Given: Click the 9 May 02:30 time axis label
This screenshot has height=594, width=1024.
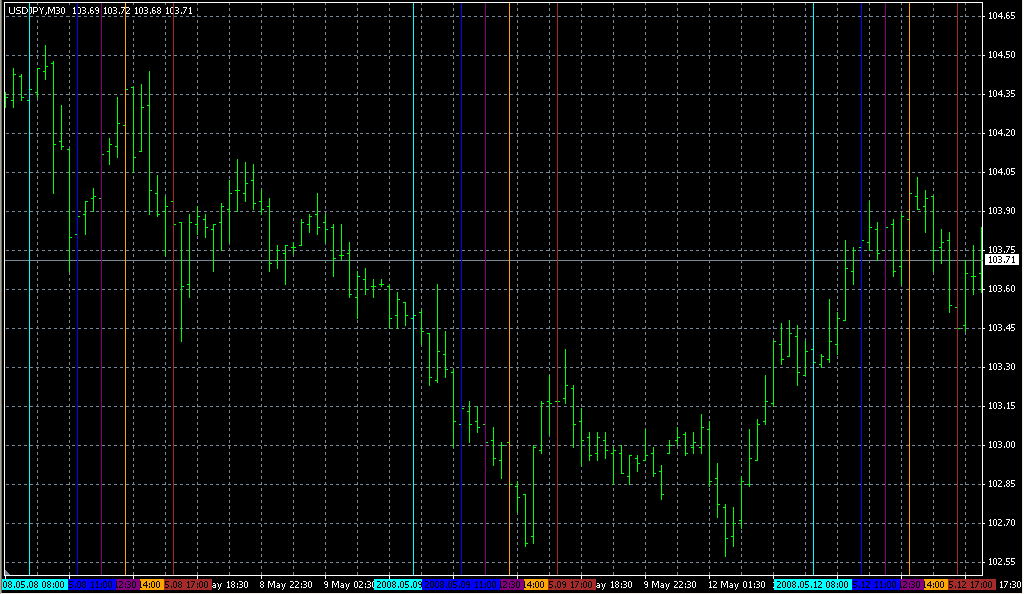Looking at the screenshot, I should 349,585.
